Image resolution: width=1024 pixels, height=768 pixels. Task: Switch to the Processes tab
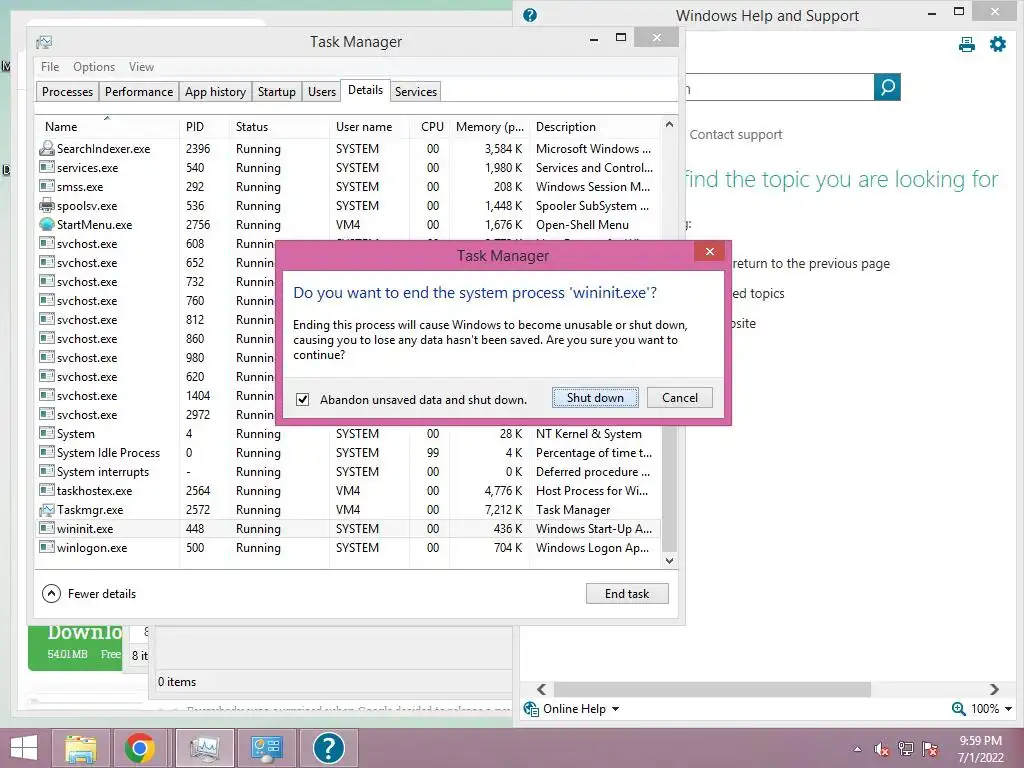coord(67,91)
